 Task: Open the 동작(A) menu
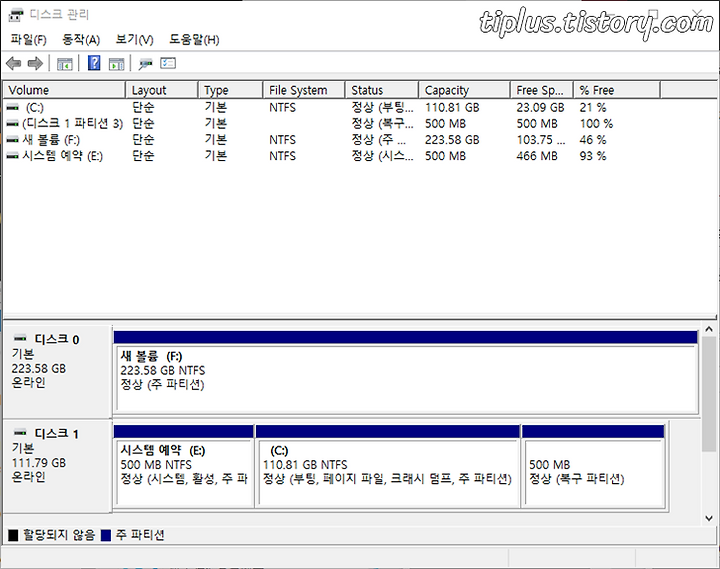[81, 40]
